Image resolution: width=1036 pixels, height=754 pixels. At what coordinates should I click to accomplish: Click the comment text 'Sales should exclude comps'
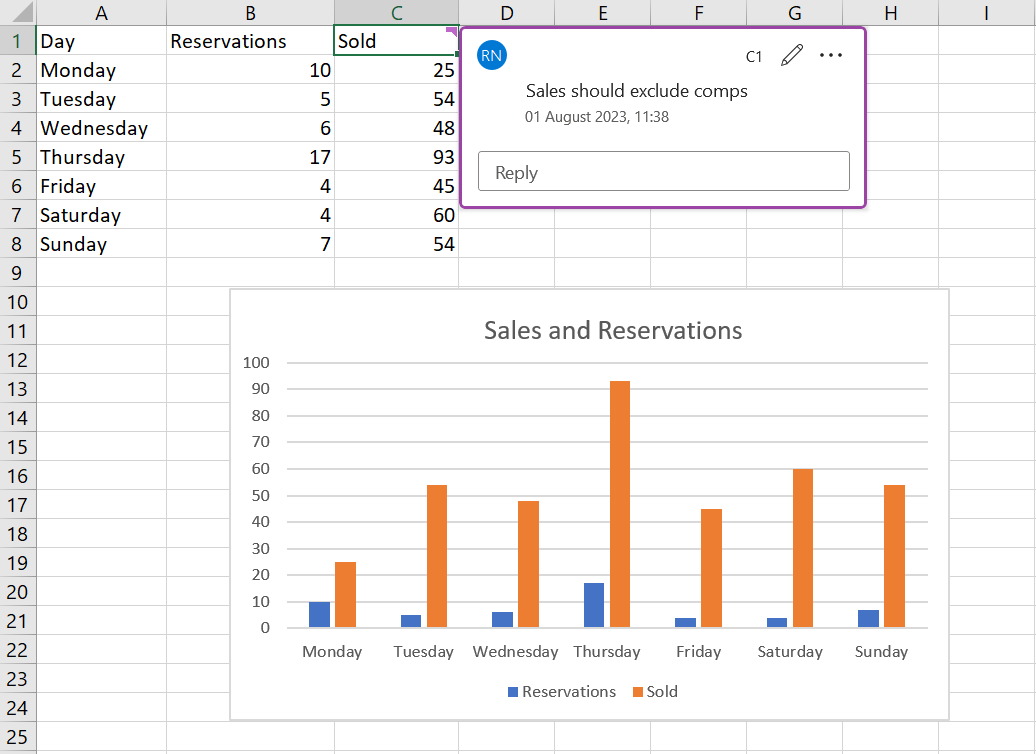click(x=637, y=91)
